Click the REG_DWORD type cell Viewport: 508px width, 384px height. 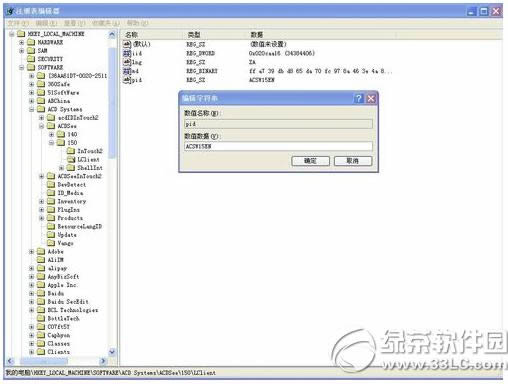[200, 53]
